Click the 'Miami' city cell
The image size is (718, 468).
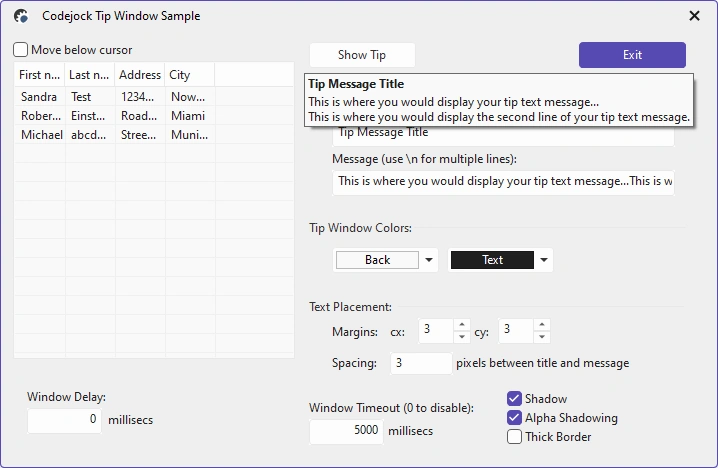[x=188, y=116]
